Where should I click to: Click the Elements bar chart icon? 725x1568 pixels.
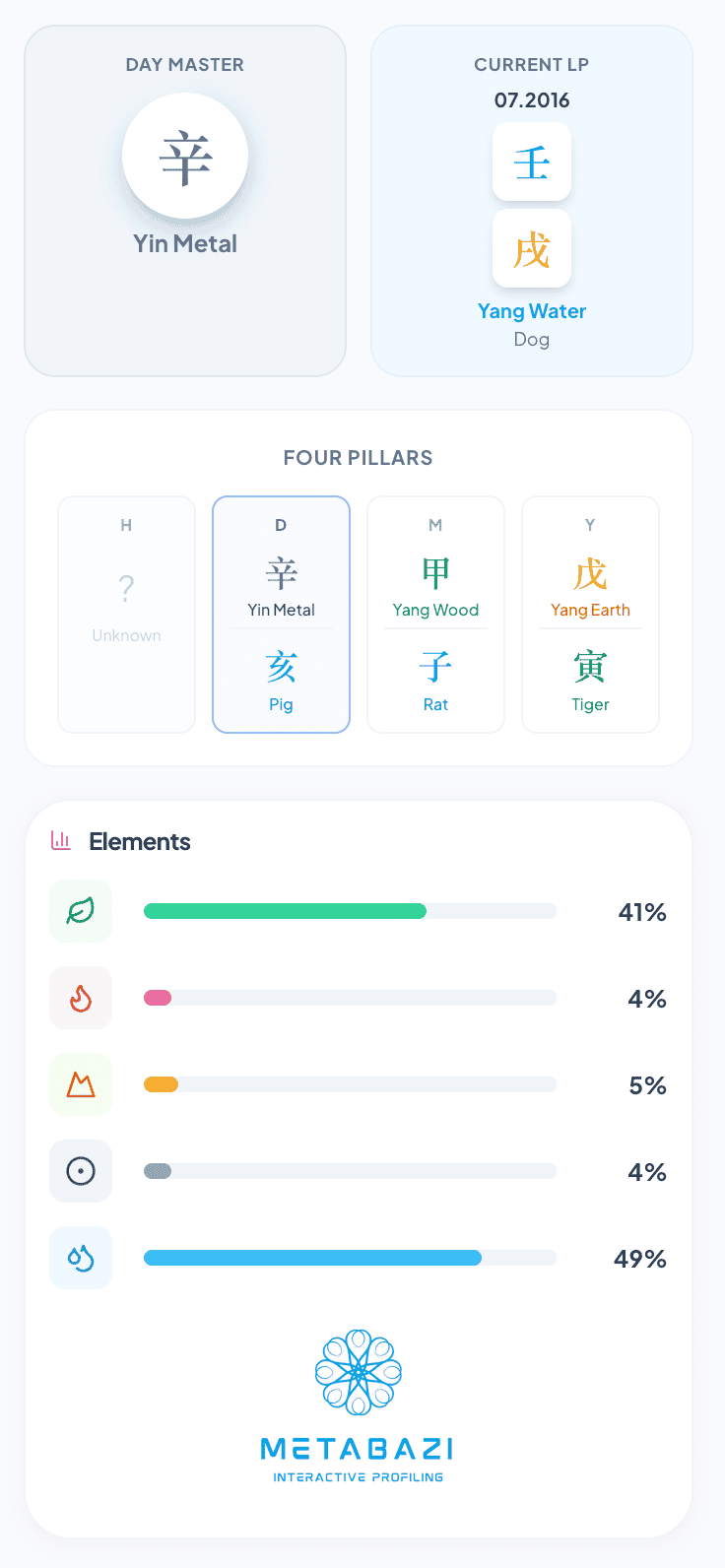61,841
